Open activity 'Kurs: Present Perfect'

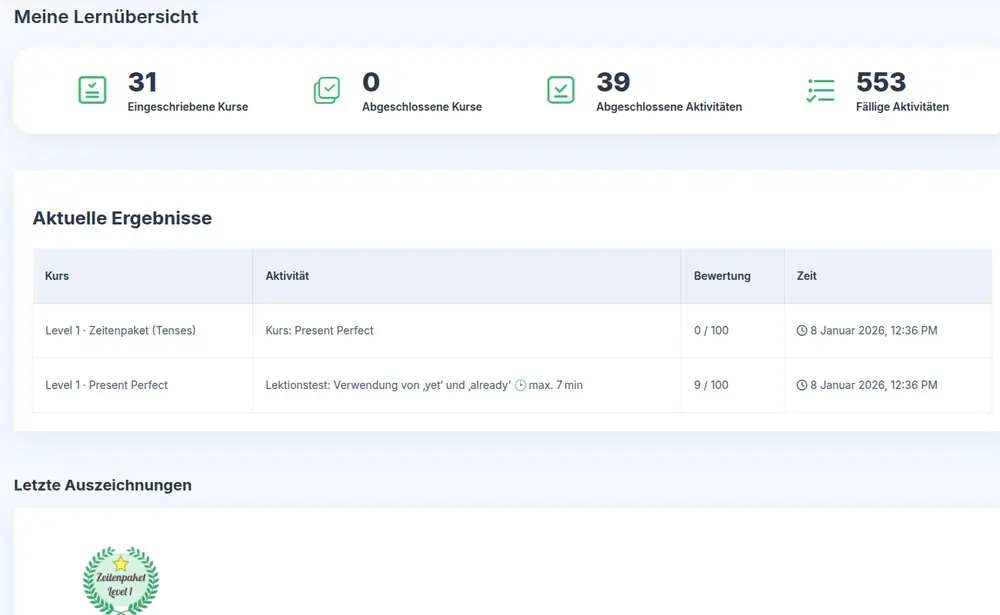point(319,331)
